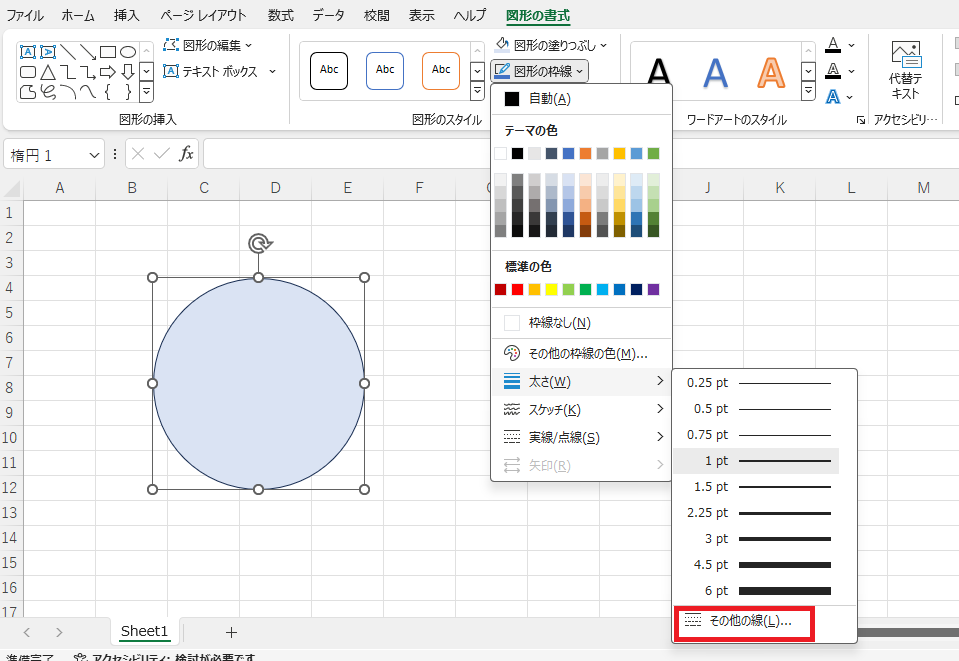Switch to the ホーム tab
Screen dimensions: 959x661
(x=78, y=15)
